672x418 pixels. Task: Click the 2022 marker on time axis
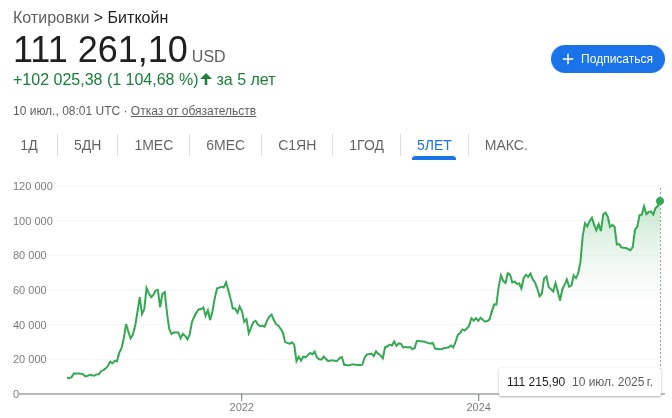241,407
